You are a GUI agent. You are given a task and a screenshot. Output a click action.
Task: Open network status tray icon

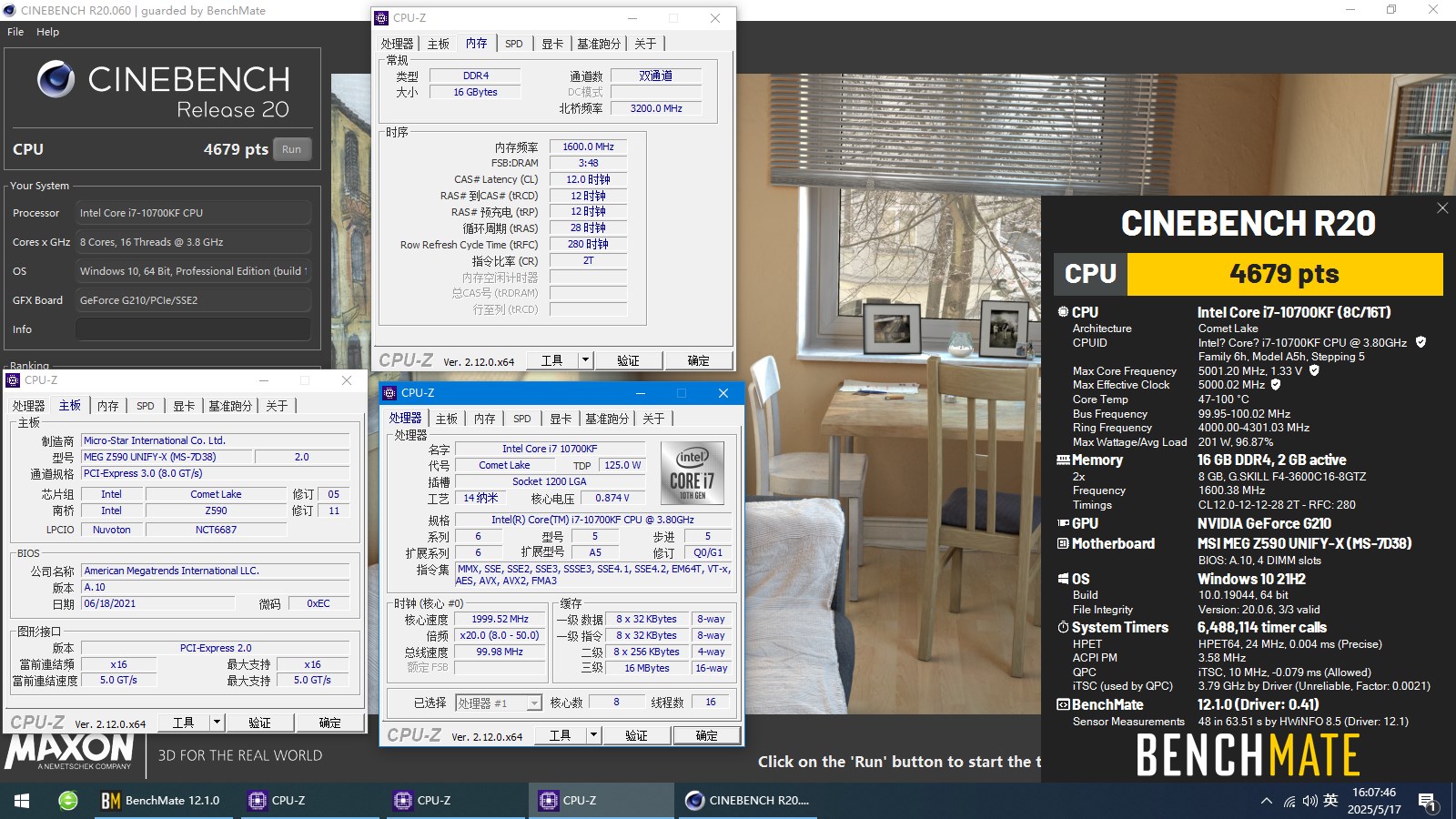(1289, 801)
